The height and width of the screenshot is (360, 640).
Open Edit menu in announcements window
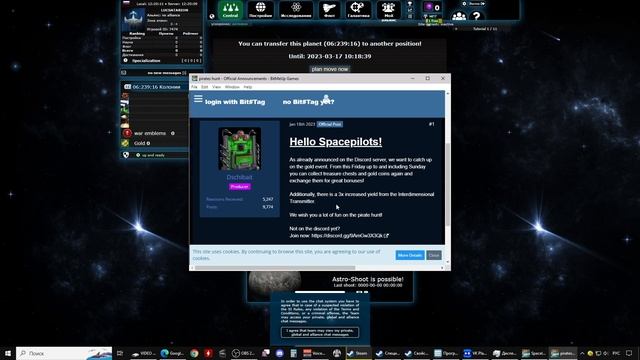point(204,87)
